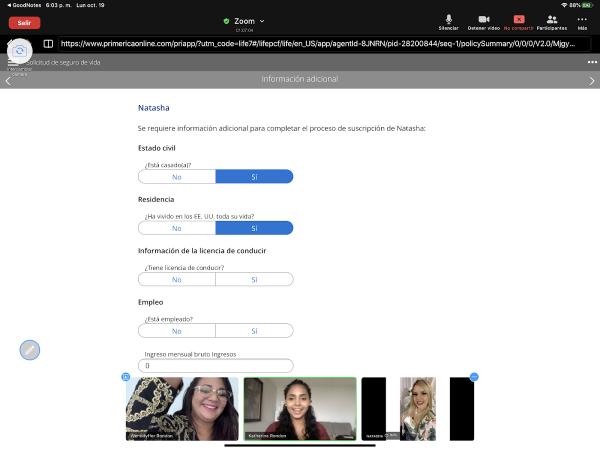Go back with left chevron arrow

[x=8, y=80]
